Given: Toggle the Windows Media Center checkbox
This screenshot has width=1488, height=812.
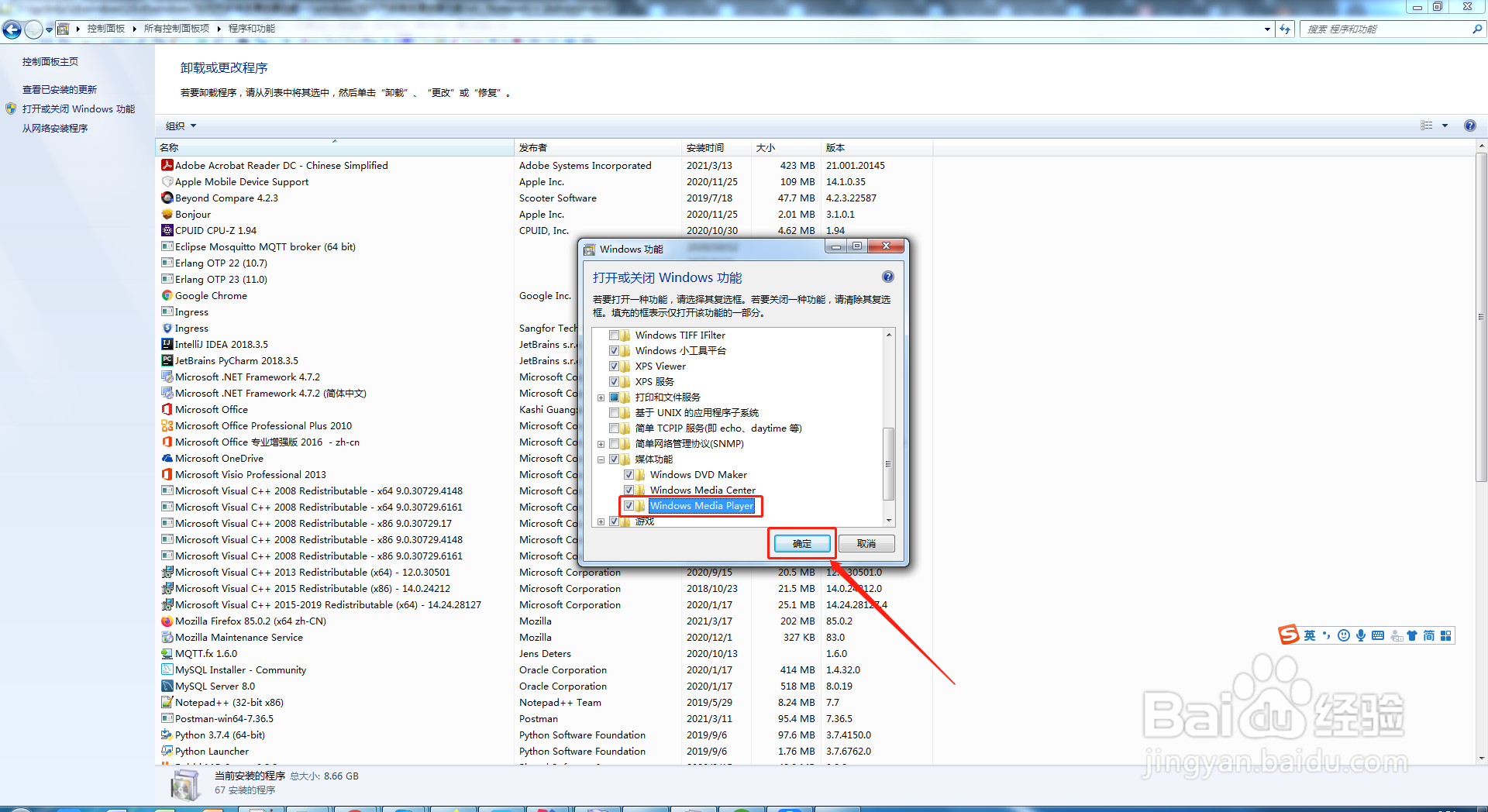Looking at the screenshot, I should 629,490.
